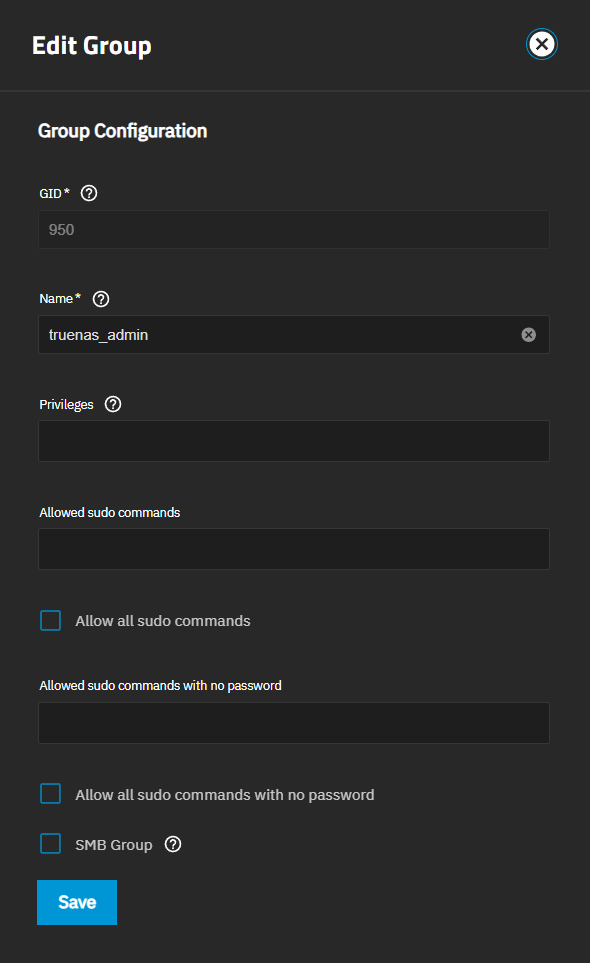Image resolution: width=590 pixels, height=963 pixels.
Task: Click into the Name field containing truenas_admin
Action: pos(293,335)
